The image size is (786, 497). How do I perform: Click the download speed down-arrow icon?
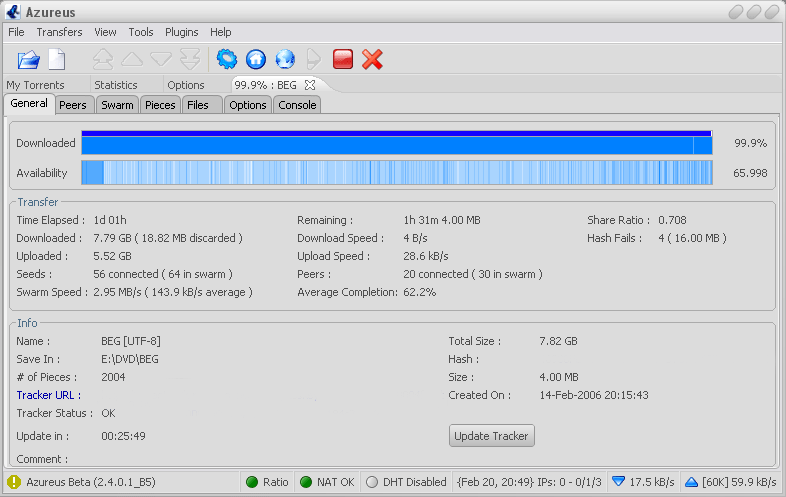click(x=619, y=481)
